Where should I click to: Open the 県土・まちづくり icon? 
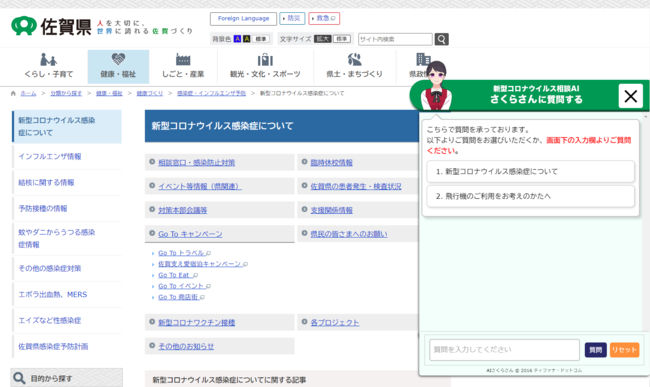(354, 60)
